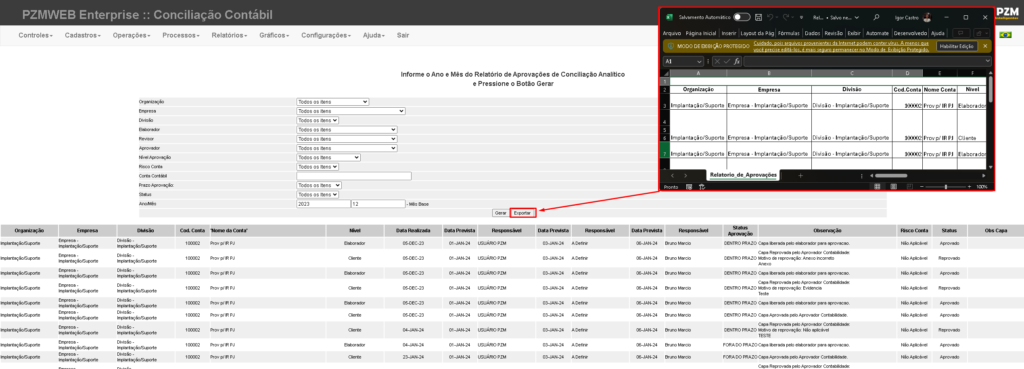Open the Elaborador dropdown
The image size is (1024, 369).
click(x=346, y=130)
